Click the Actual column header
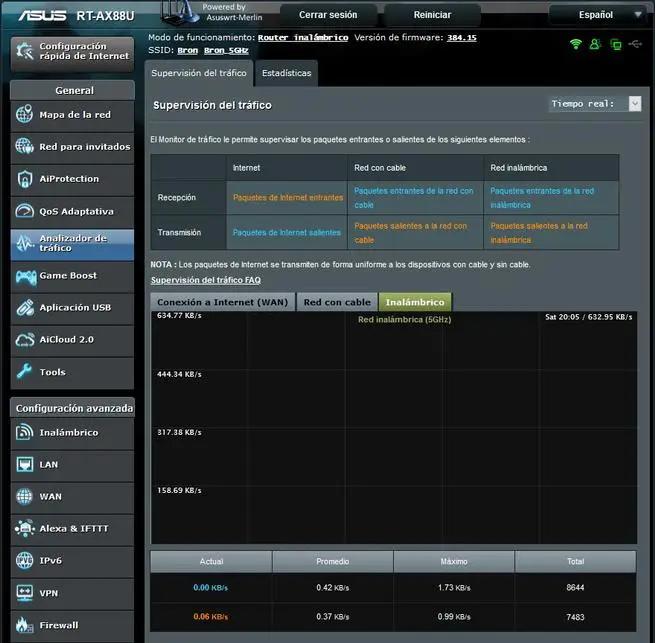Screen dimensions: 655x643 [211, 562]
